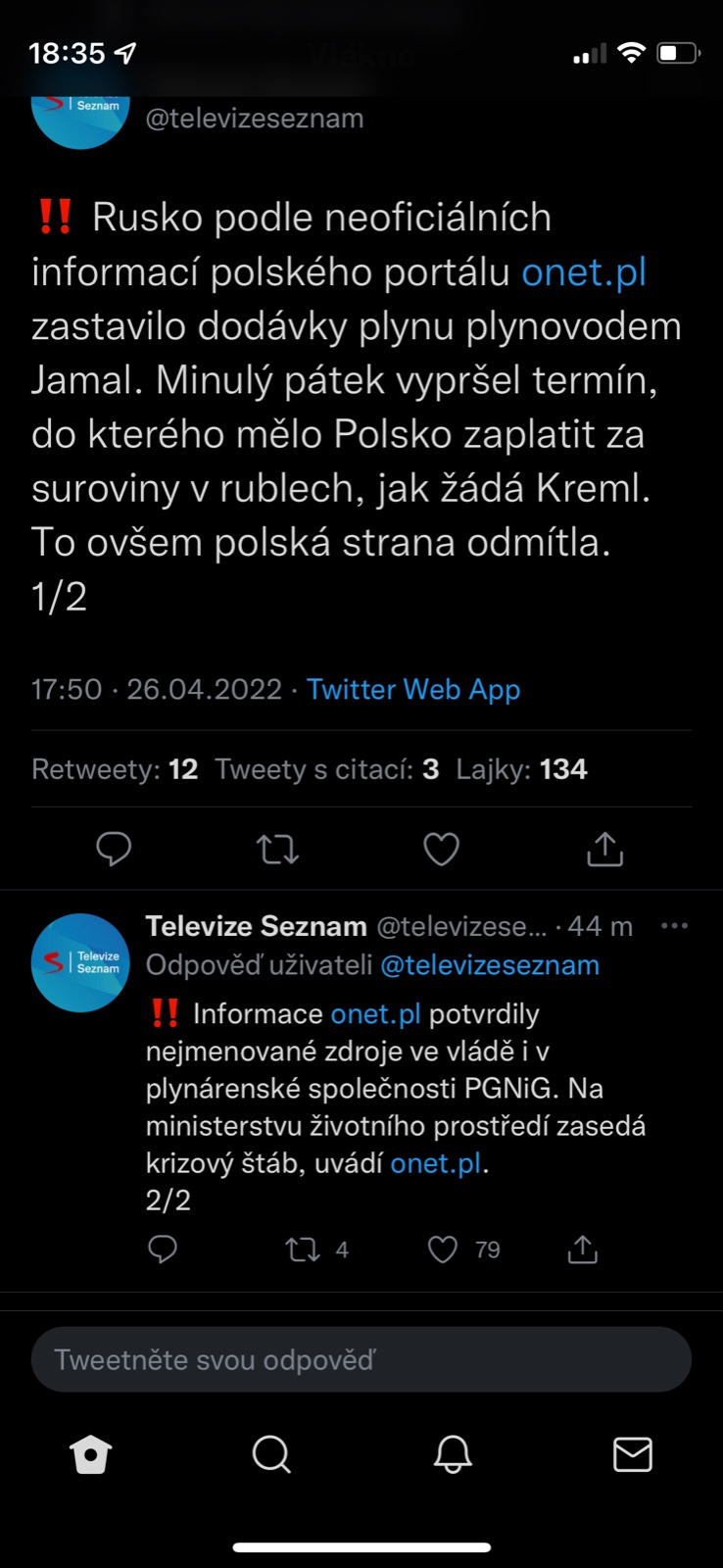
Task: Retweet the 2/2 reply tweet
Action: point(303,1249)
